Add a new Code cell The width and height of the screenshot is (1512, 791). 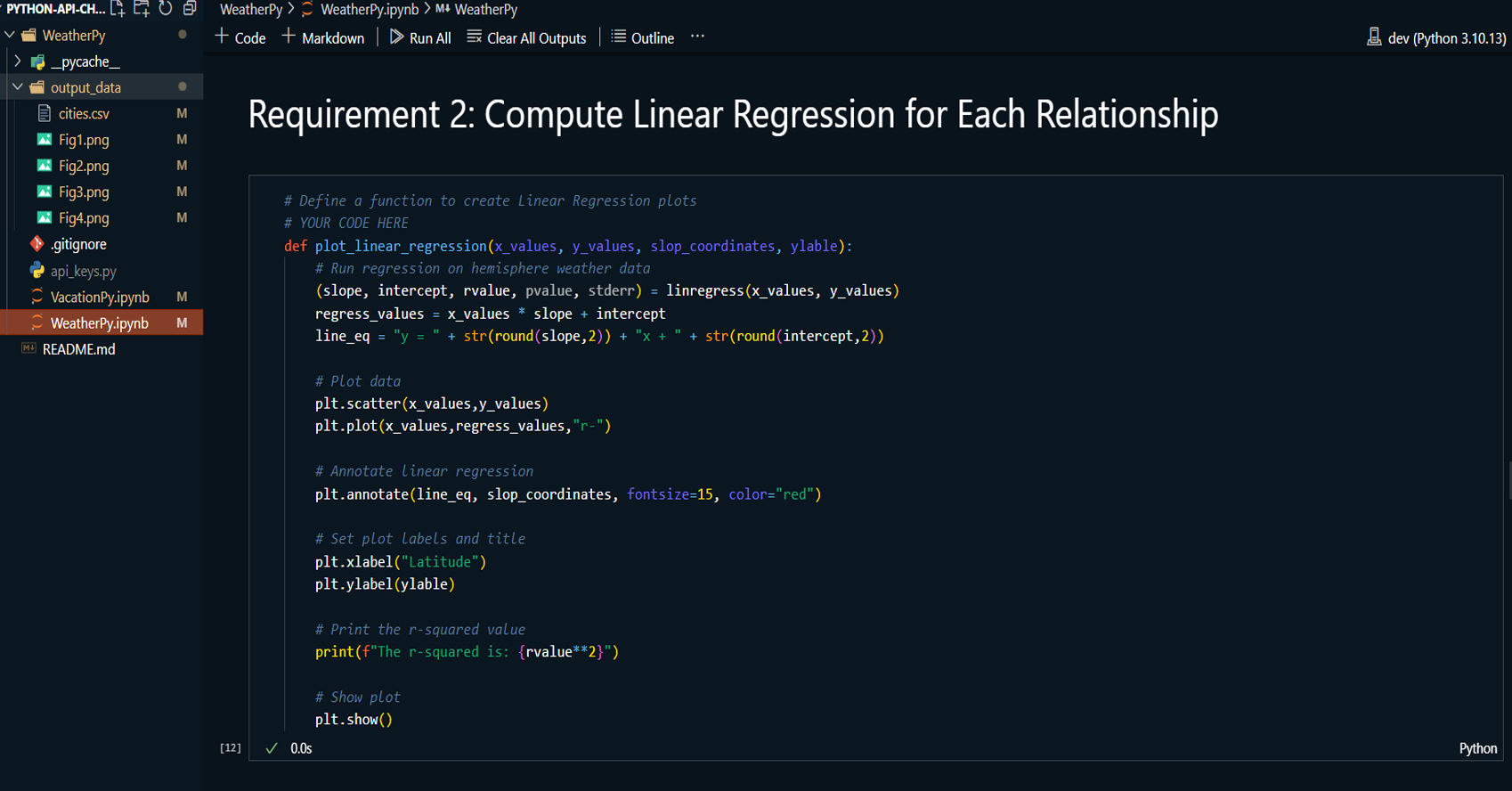240,37
